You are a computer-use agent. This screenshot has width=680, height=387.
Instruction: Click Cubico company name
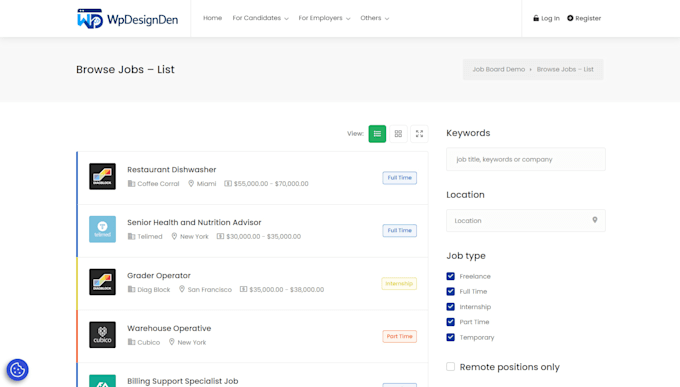pos(149,342)
